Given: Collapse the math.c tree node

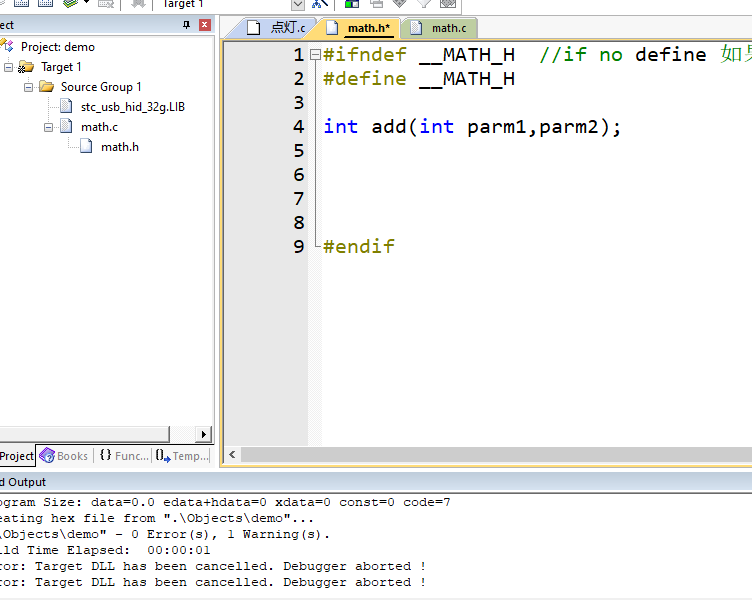Looking at the screenshot, I should click(x=48, y=127).
